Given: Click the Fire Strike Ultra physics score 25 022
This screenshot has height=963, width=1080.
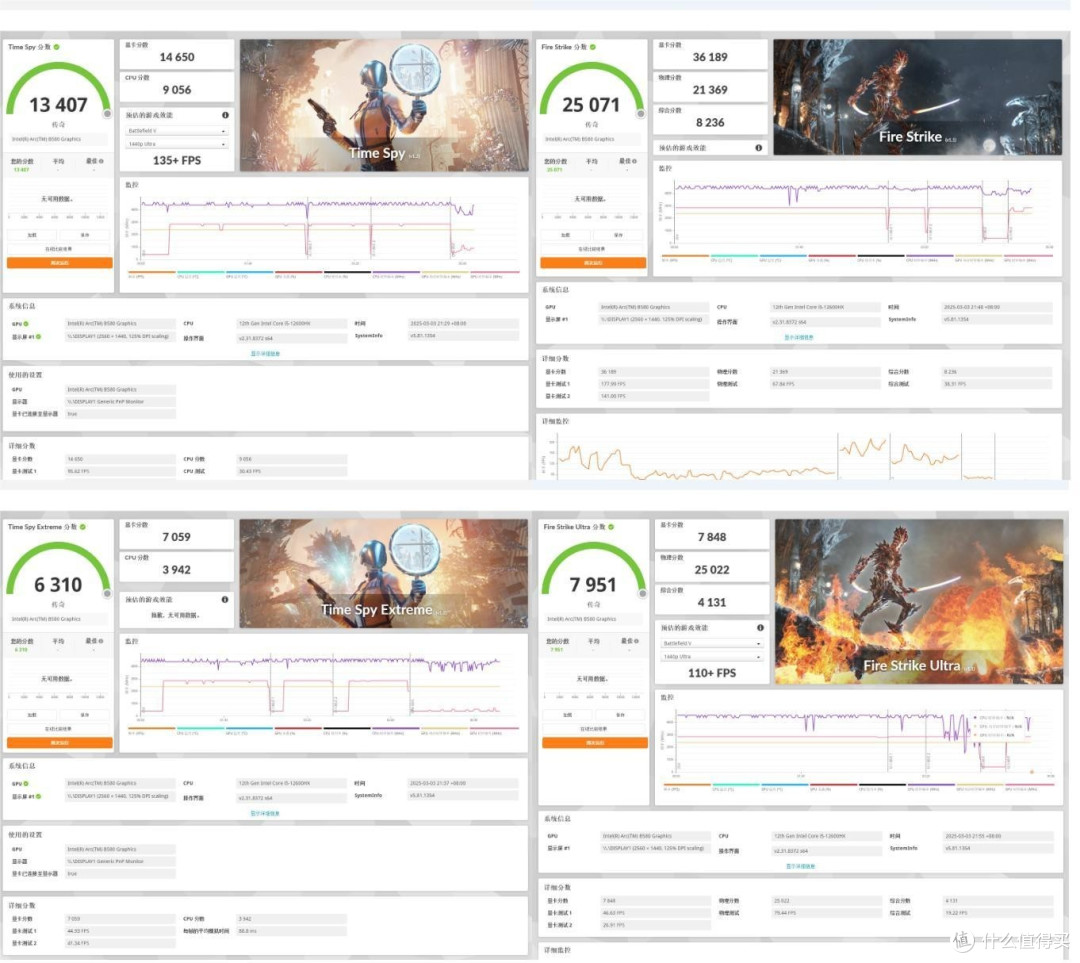Looking at the screenshot, I should coord(713,570).
